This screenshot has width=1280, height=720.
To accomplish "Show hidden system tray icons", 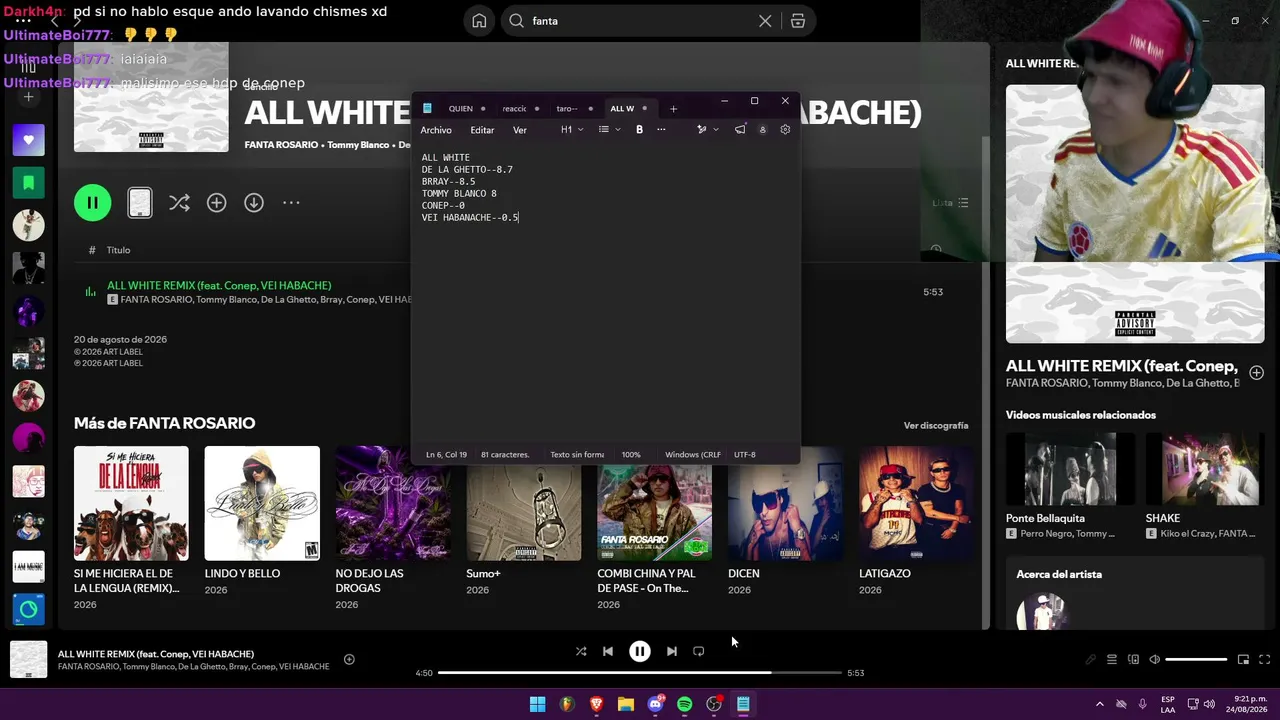I will (x=1100, y=704).
